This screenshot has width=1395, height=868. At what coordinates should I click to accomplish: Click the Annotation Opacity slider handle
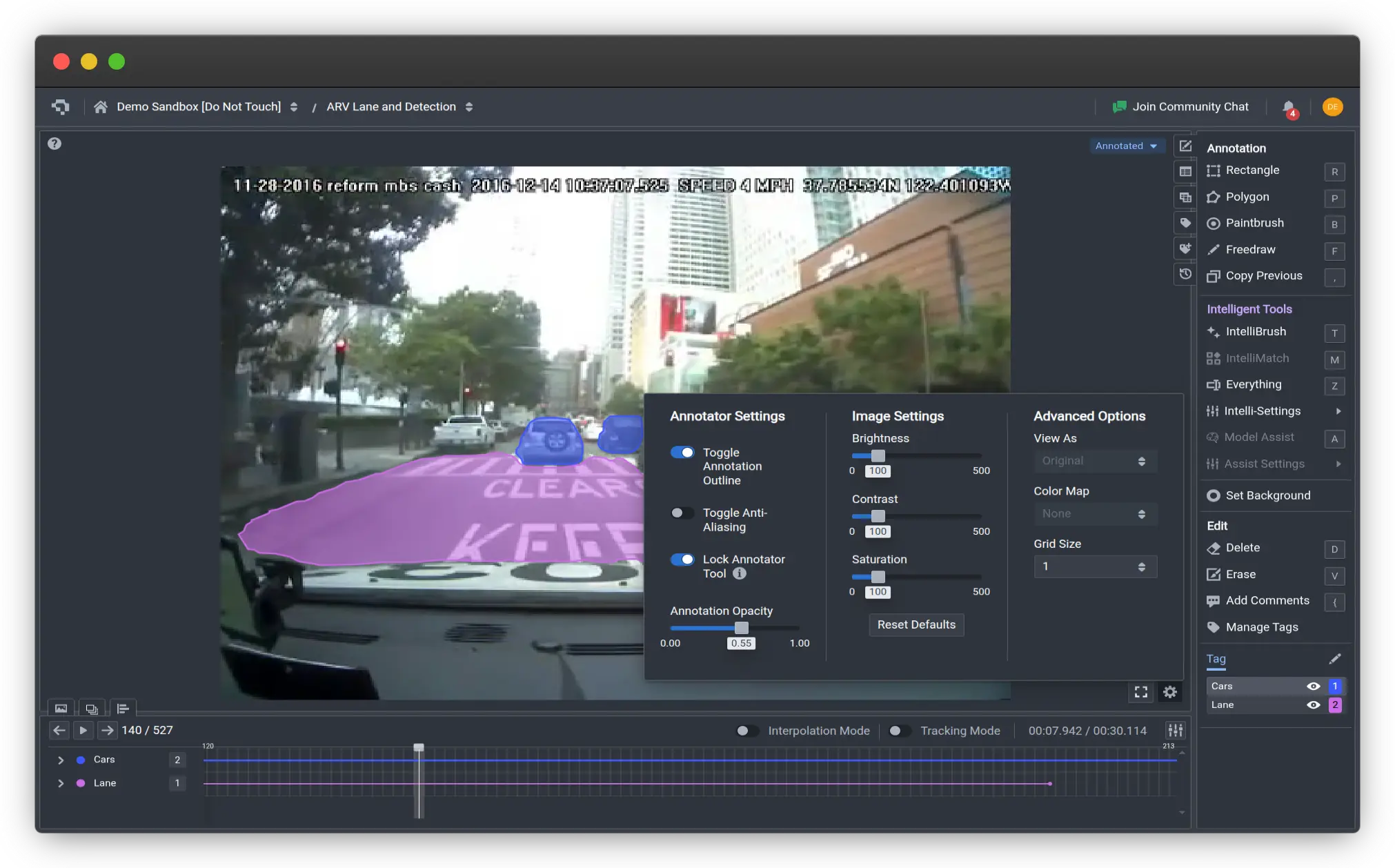coord(742,628)
